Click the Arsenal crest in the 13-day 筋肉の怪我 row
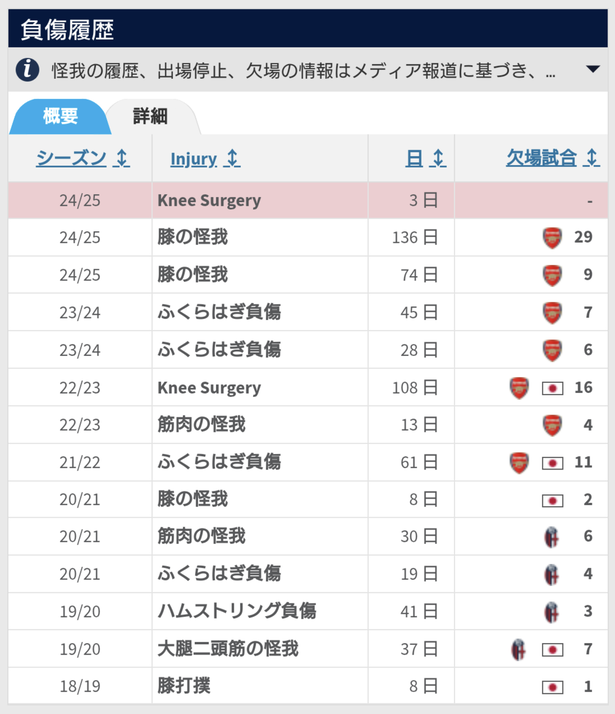The width and height of the screenshot is (615, 714). (552, 425)
